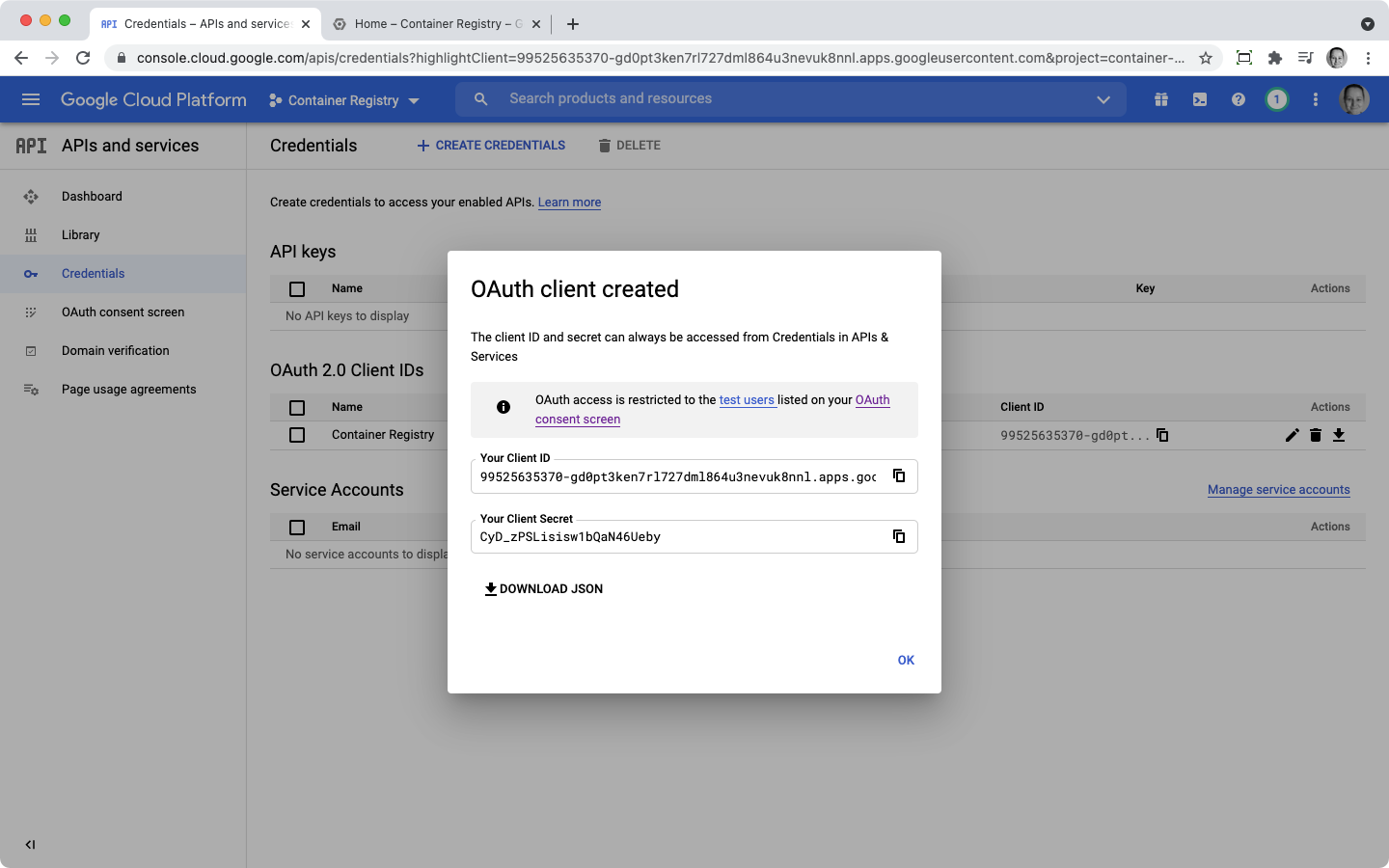Click the Delete toolbar button
1389x868 pixels.
pos(629,146)
